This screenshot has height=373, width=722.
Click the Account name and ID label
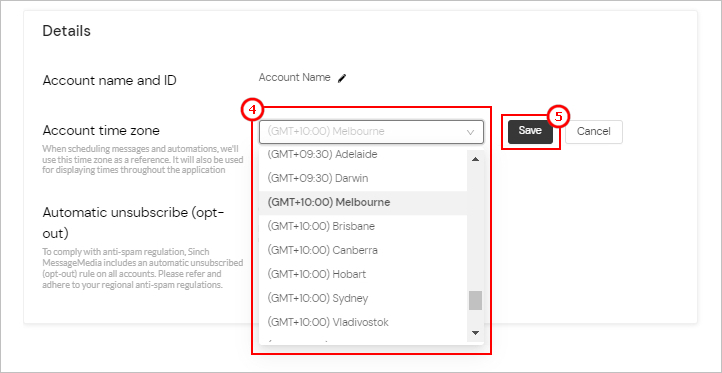pos(110,81)
